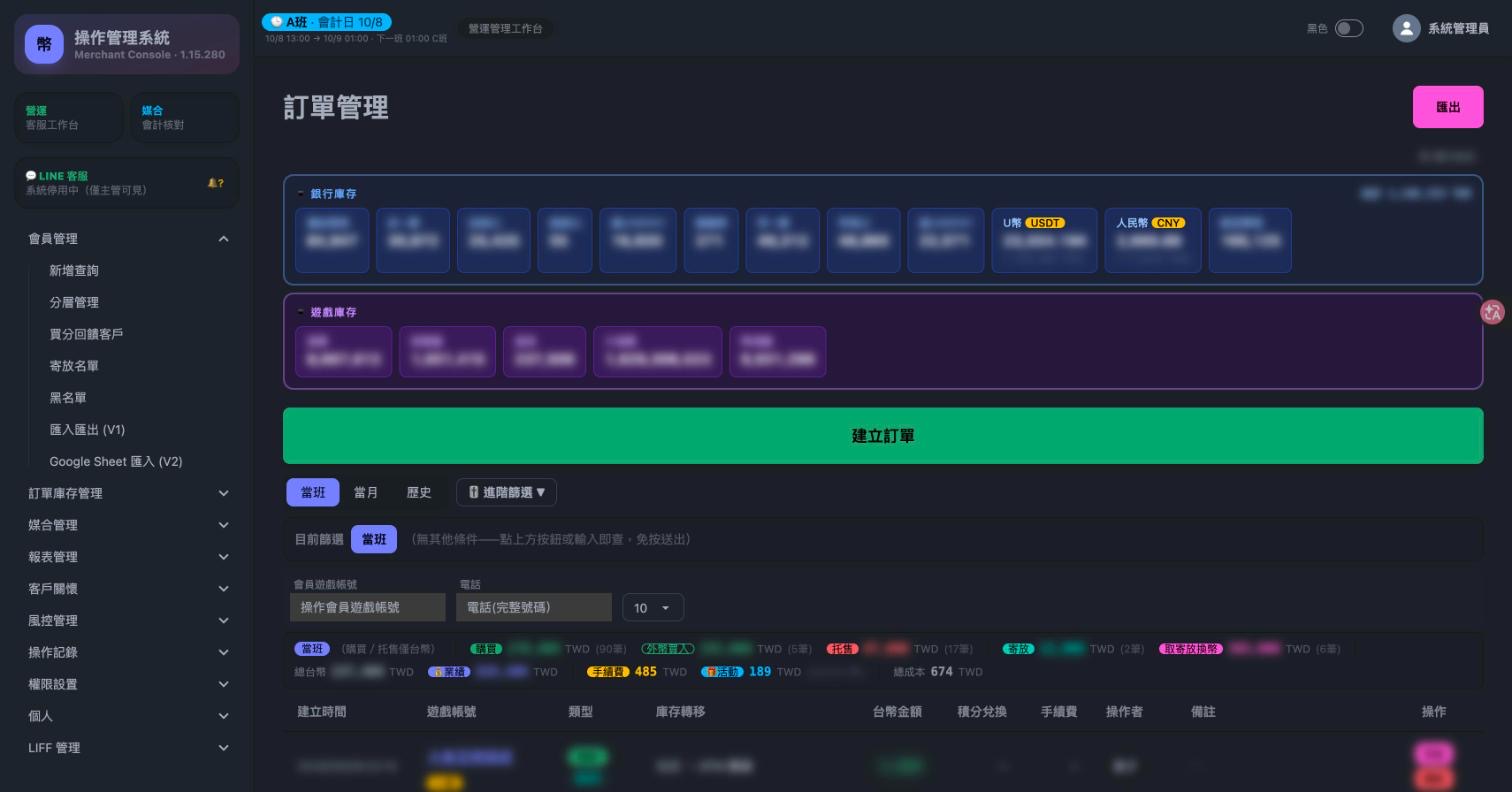Open the 進階篩選 advanced filter dropdown
Viewport: 1512px width, 792px height.
506,492
